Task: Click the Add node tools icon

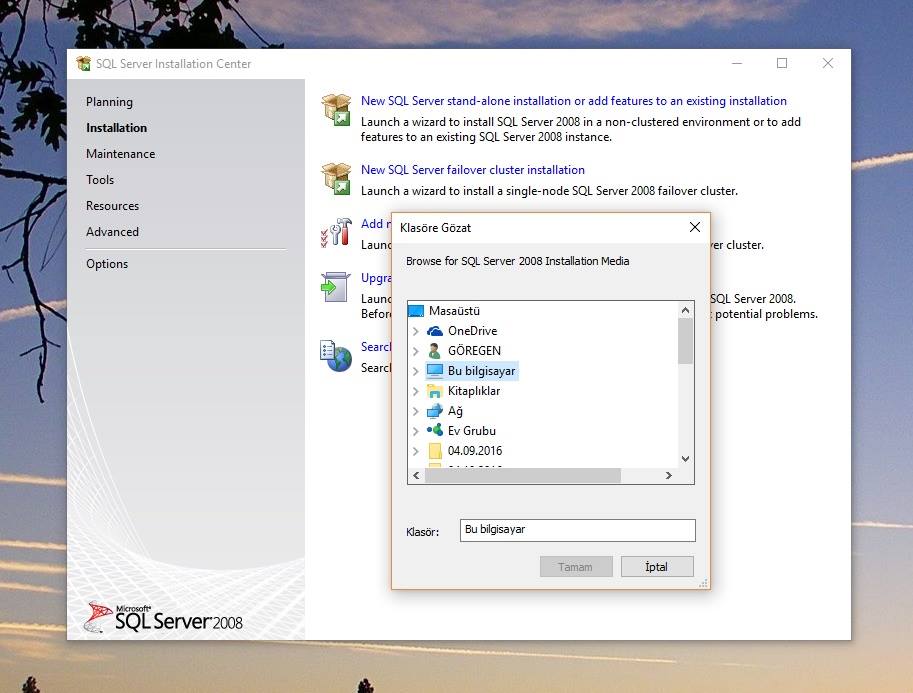Action: (x=336, y=232)
